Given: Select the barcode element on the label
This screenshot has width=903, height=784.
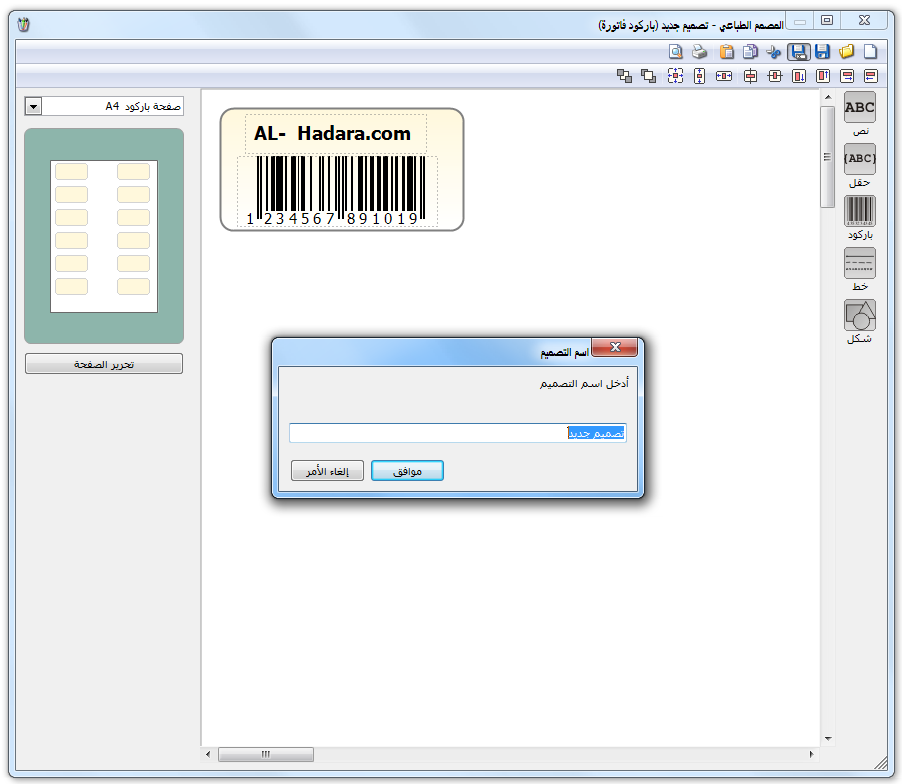Looking at the screenshot, I should (x=337, y=191).
